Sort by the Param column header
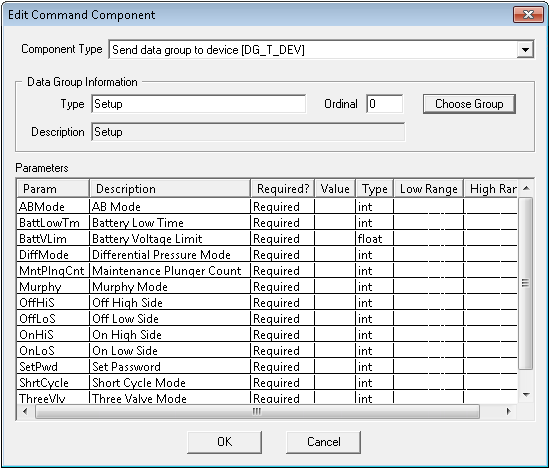The image size is (550, 469). (x=53, y=189)
